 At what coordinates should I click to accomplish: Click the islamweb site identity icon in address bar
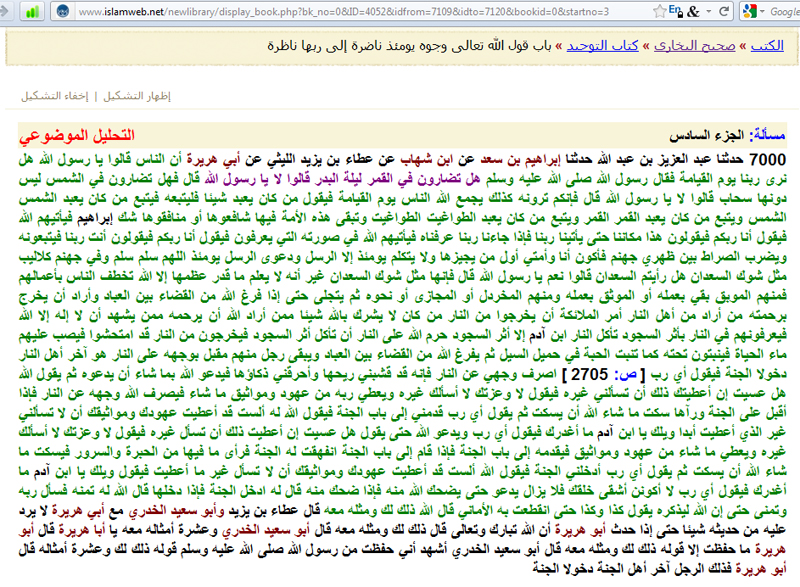click(62, 11)
